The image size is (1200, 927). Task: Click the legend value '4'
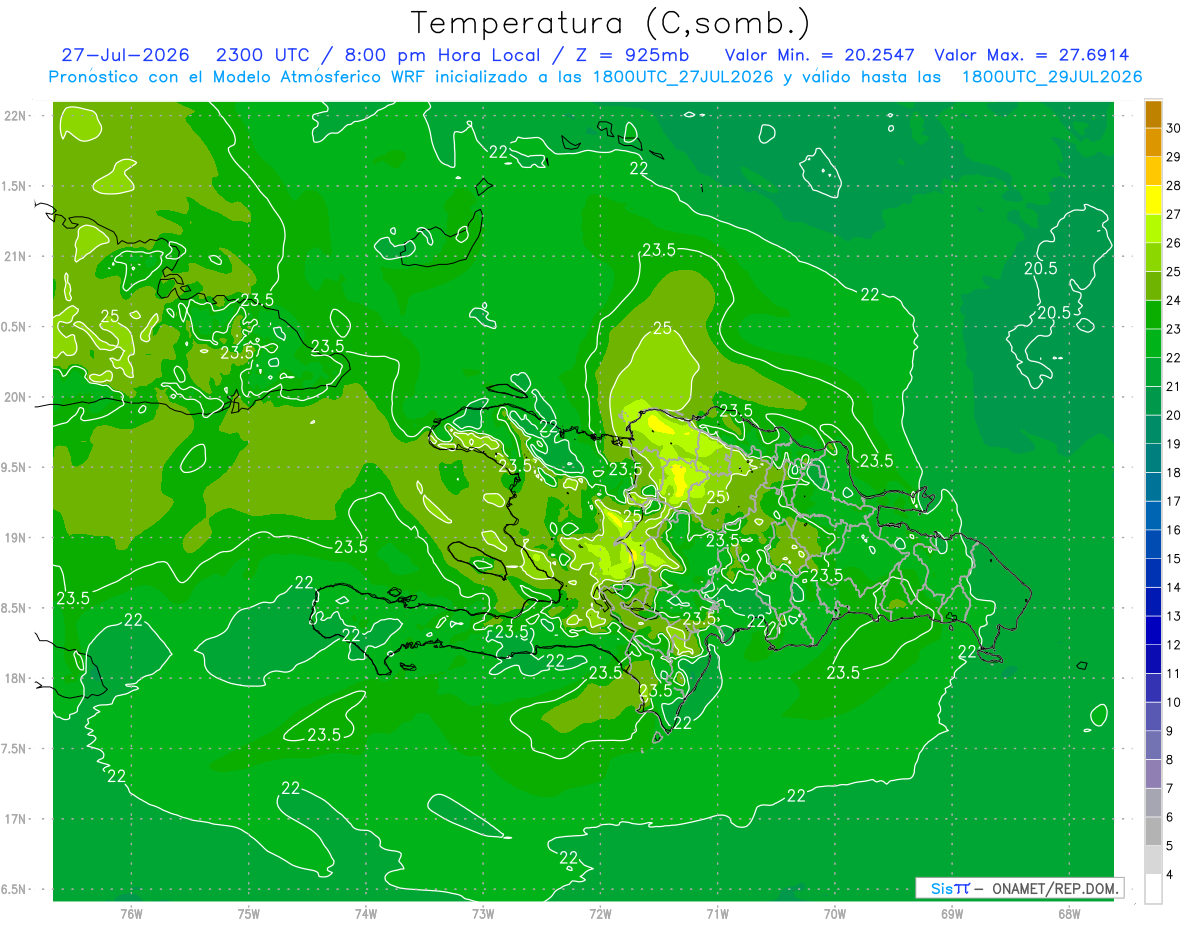click(1171, 875)
